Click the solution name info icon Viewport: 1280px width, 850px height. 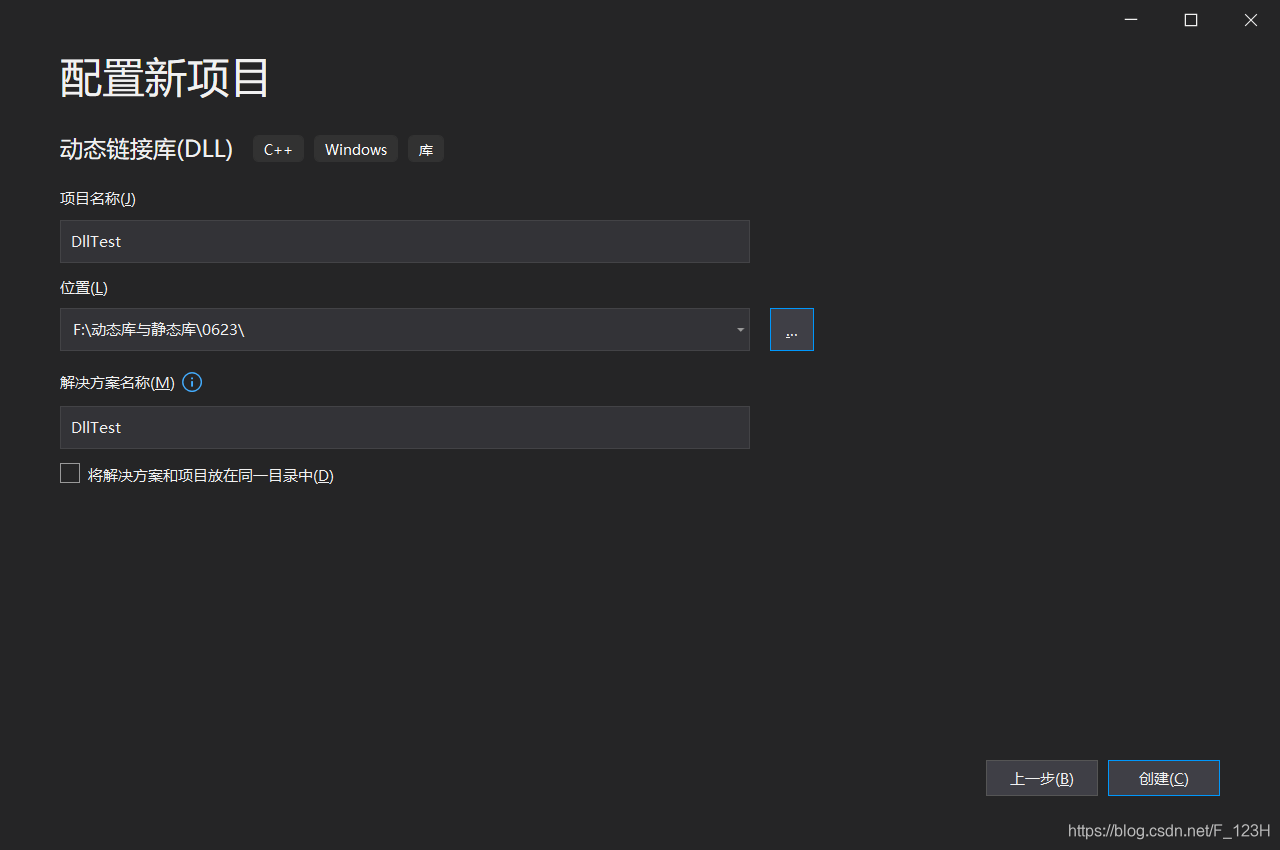(192, 382)
